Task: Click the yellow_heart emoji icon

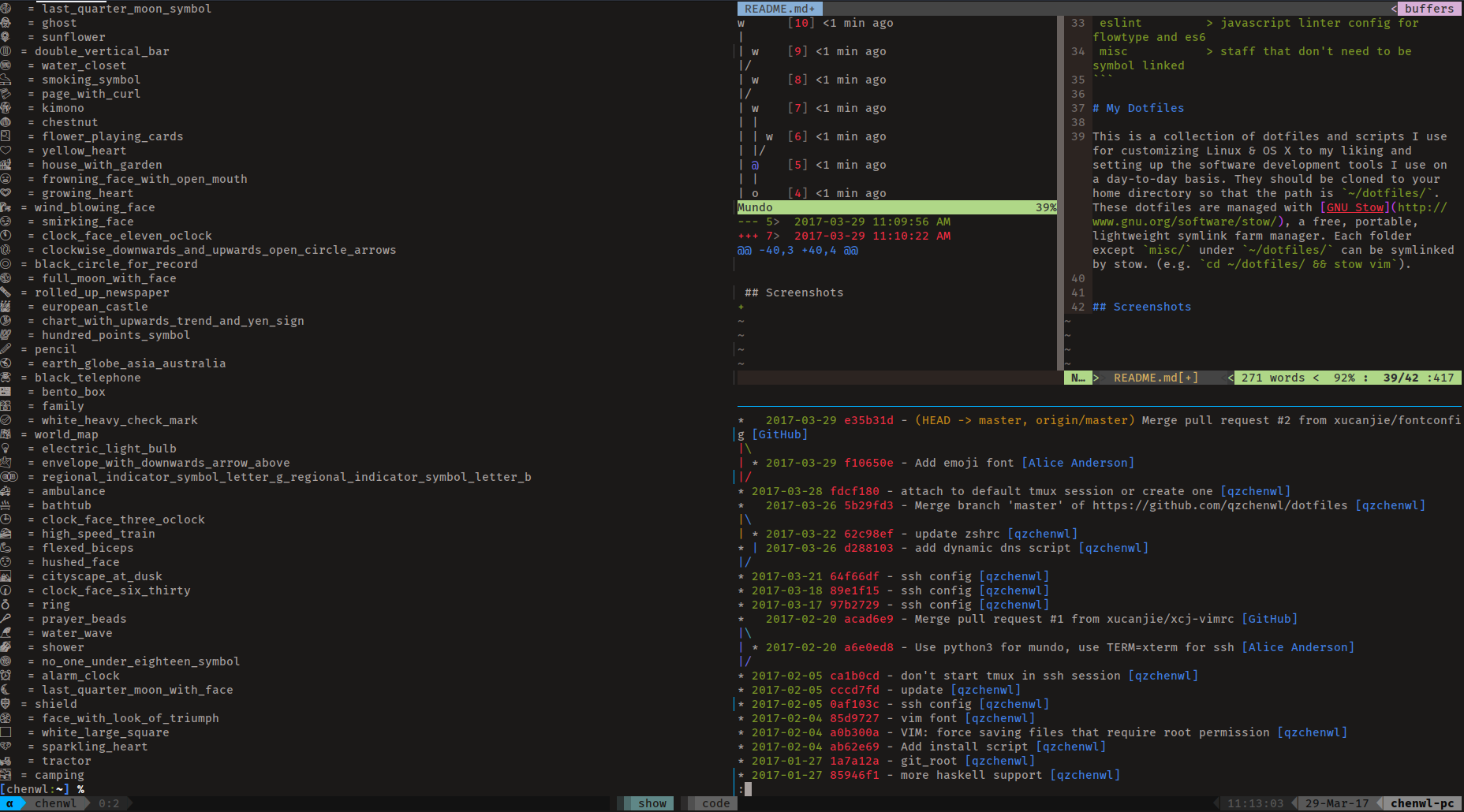Action: 6,151
